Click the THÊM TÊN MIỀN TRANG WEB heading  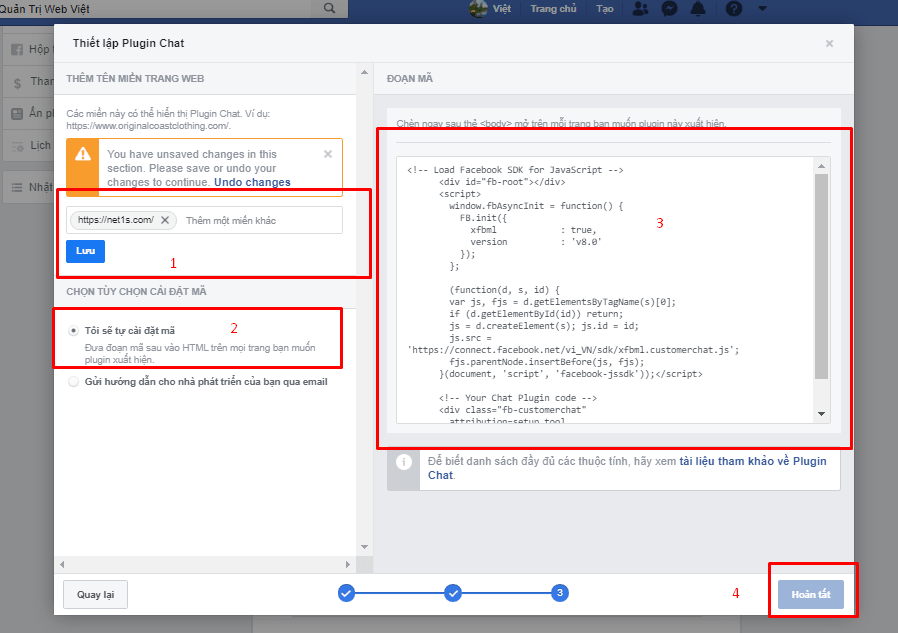[x=135, y=78]
